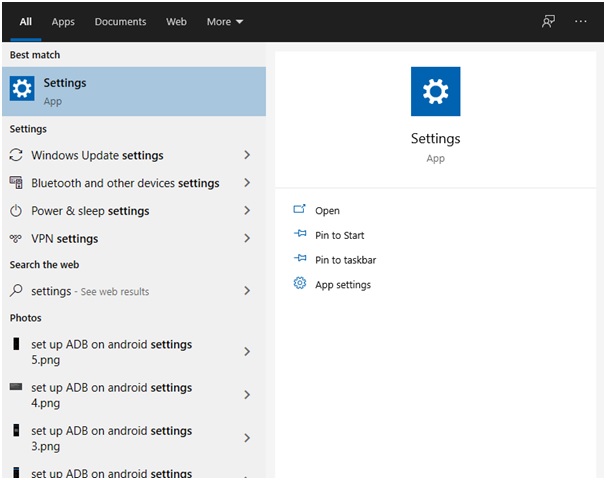Viewport: 606px width, 480px height.
Task: Expand the VPN settings chevron arrow
Action: [247, 239]
